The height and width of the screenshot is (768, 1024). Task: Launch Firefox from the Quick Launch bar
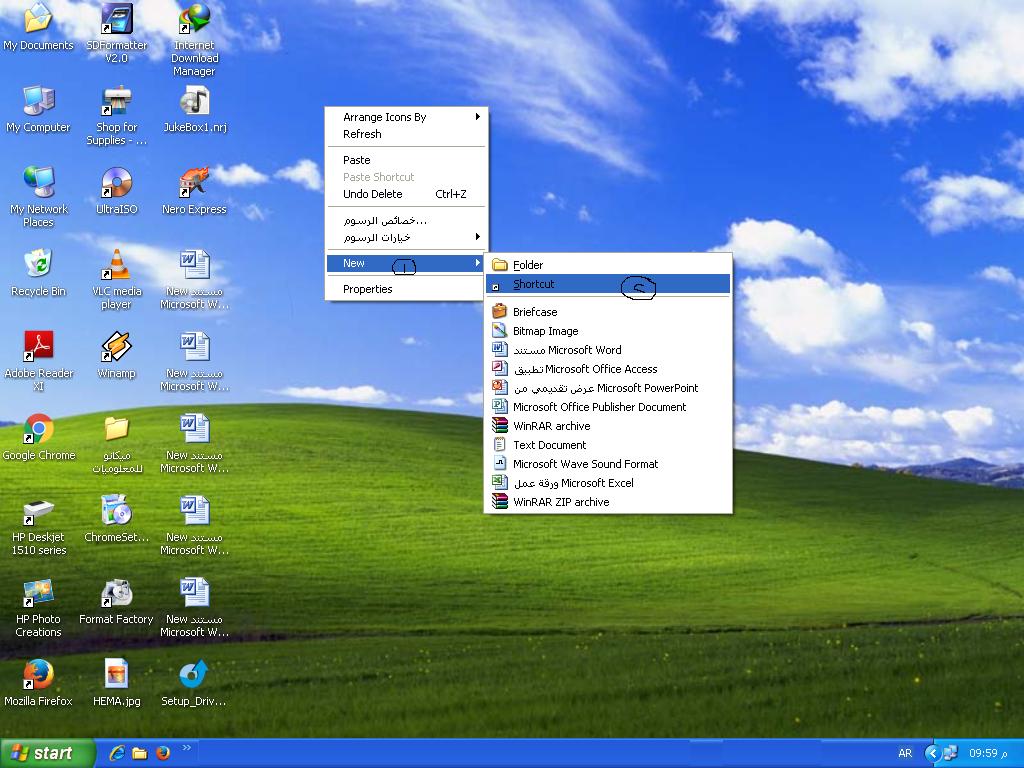point(163,753)
